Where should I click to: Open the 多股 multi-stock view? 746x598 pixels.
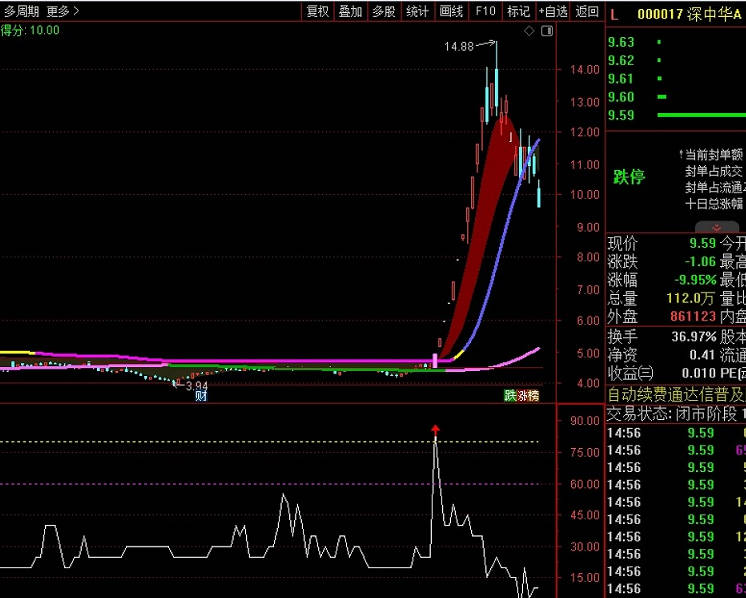pos(384,12)
